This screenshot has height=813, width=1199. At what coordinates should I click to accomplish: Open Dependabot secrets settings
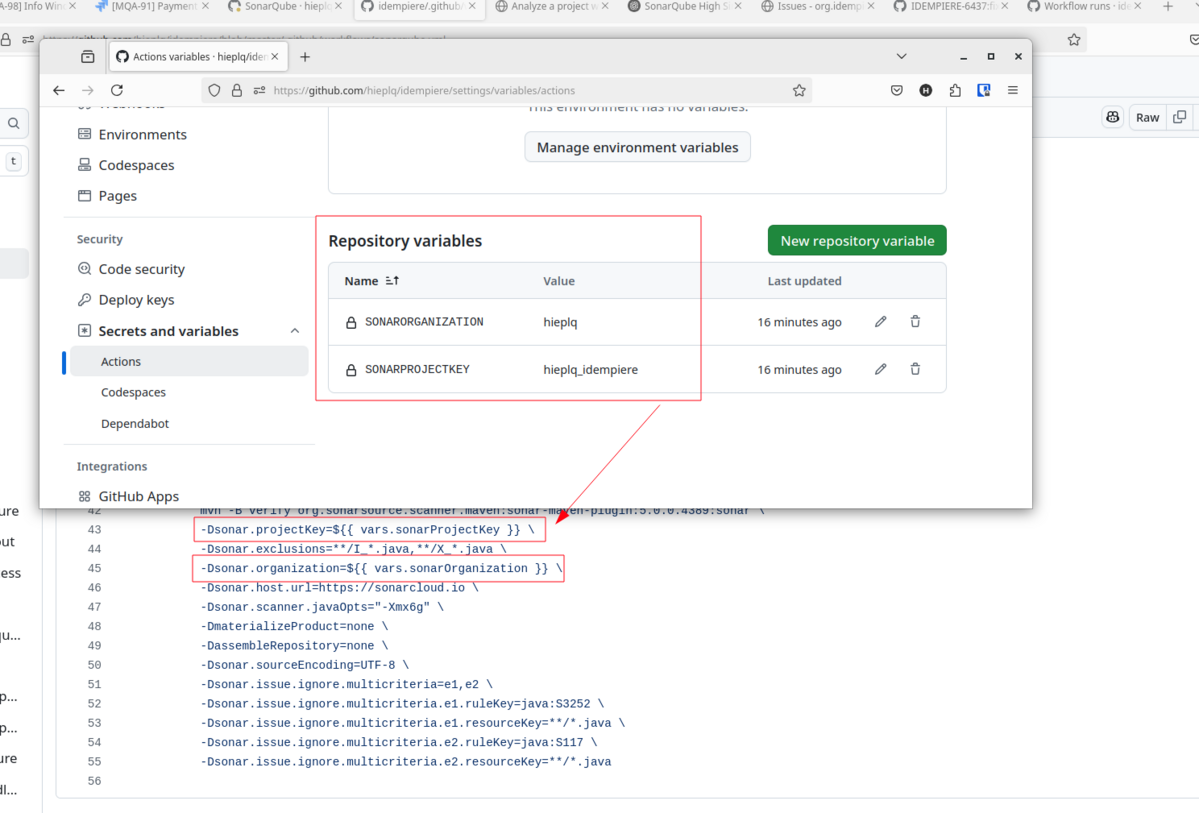click(x=135, y=424)
